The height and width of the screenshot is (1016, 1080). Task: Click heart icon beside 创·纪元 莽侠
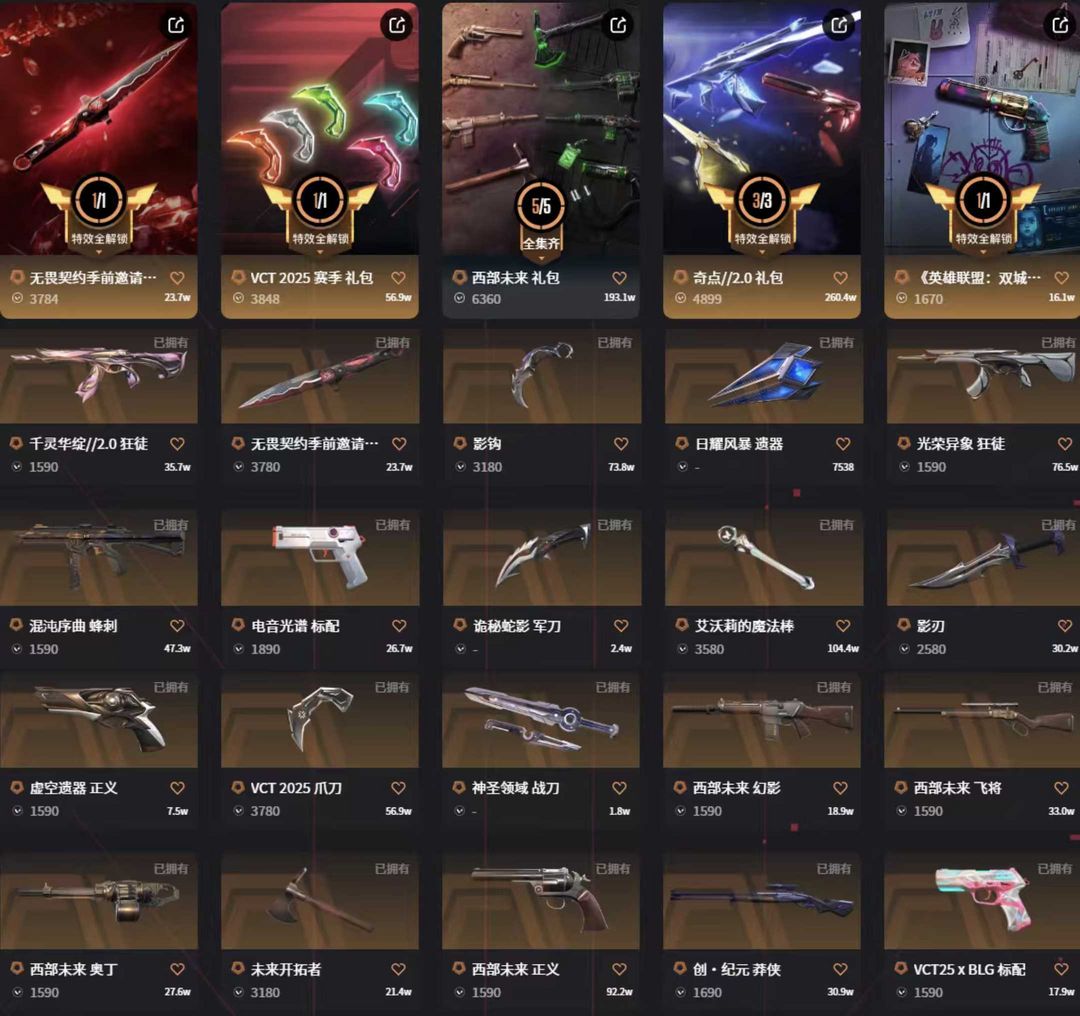[840, 969]
